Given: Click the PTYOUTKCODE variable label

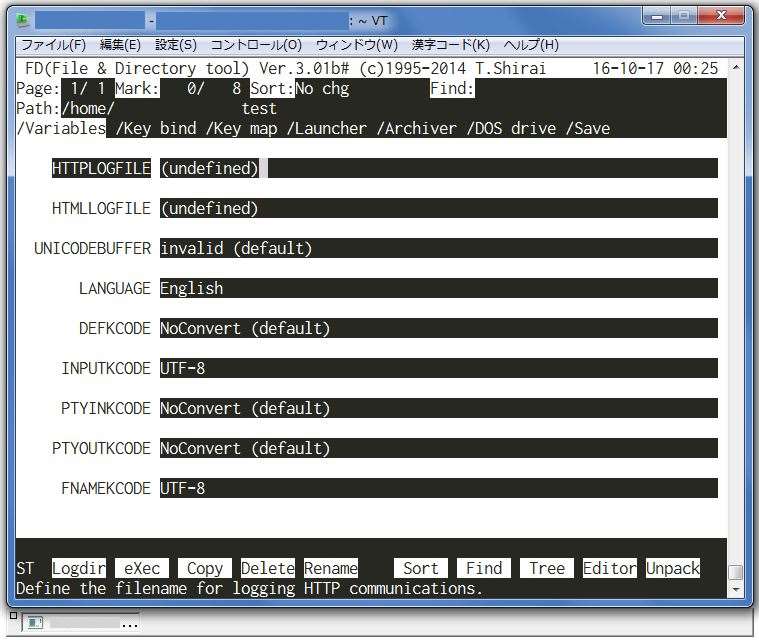Looking at the screenshot, I should (x=101, y=448).
